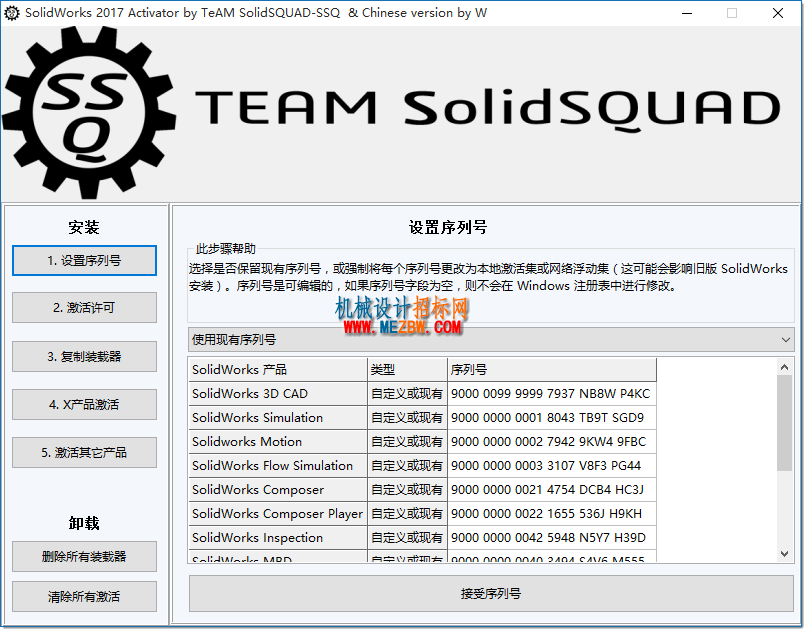Viewport: 807px width, 632px height.
Task: Click the '序列号' column header
Action: point(552,370)
